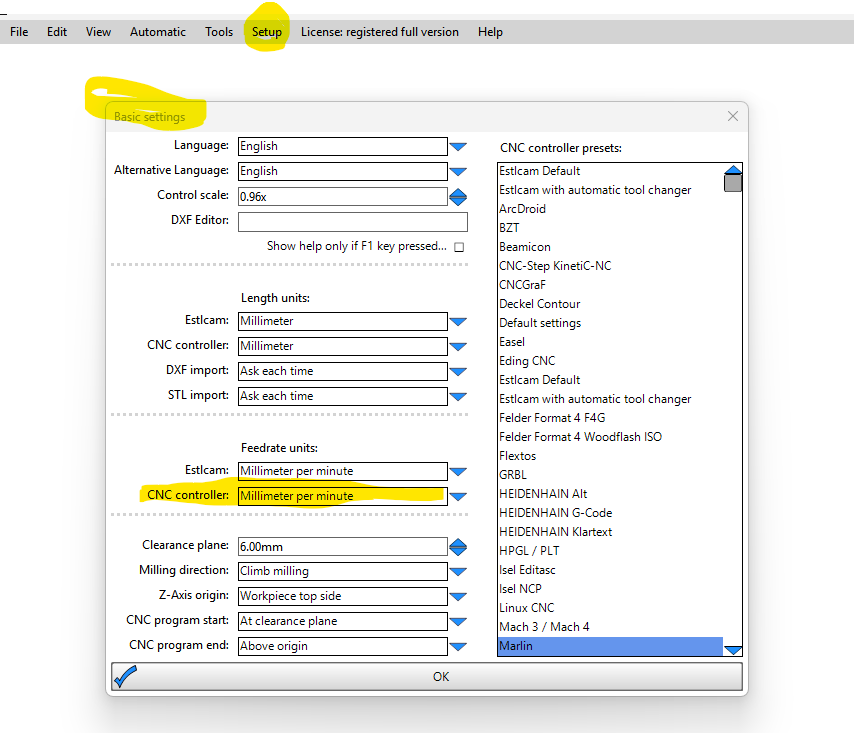Expand the Language dropdown arrow

pyautogui.click(x=458, y=147)
